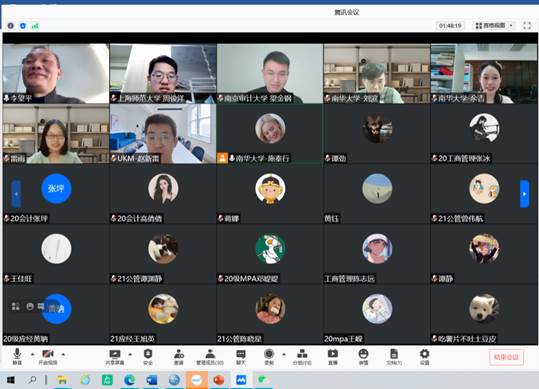The height and width of the screenshot is (389, 539).
Task: Open the Share Screen tool
Action: (x=115, y=356)
